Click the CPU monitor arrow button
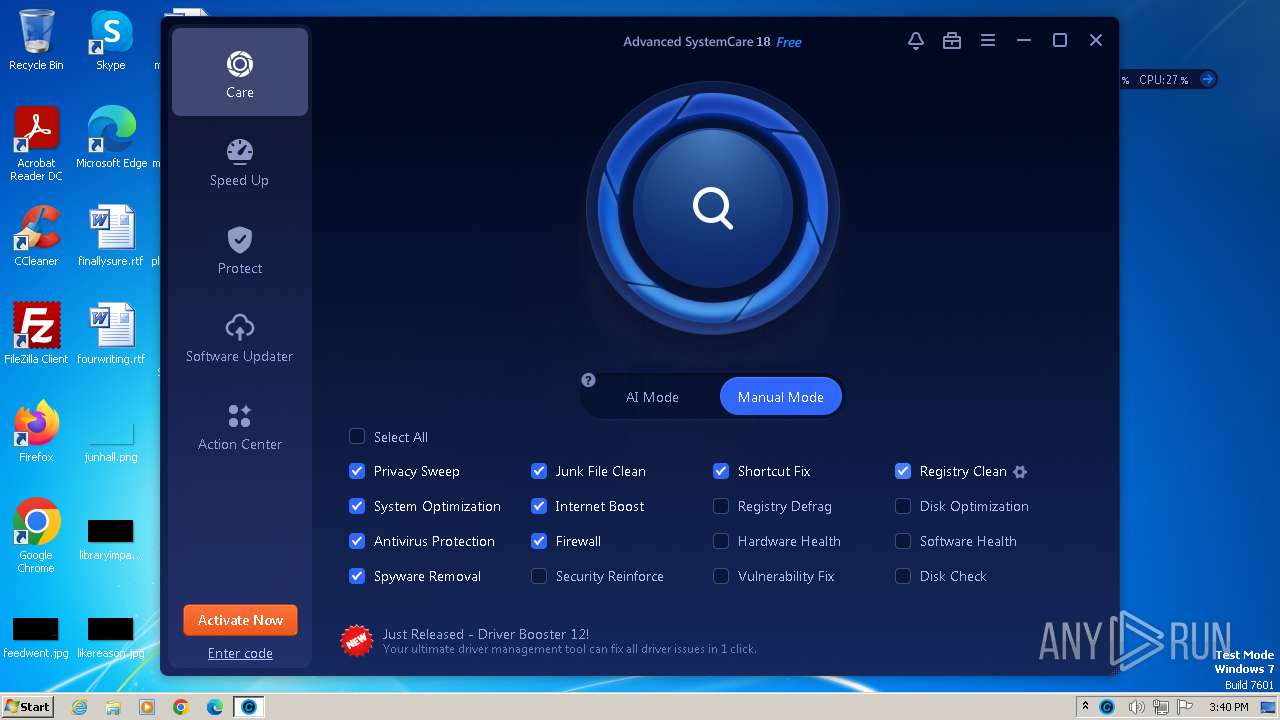The image size is (1280, 720). [x=1207, y=79]
